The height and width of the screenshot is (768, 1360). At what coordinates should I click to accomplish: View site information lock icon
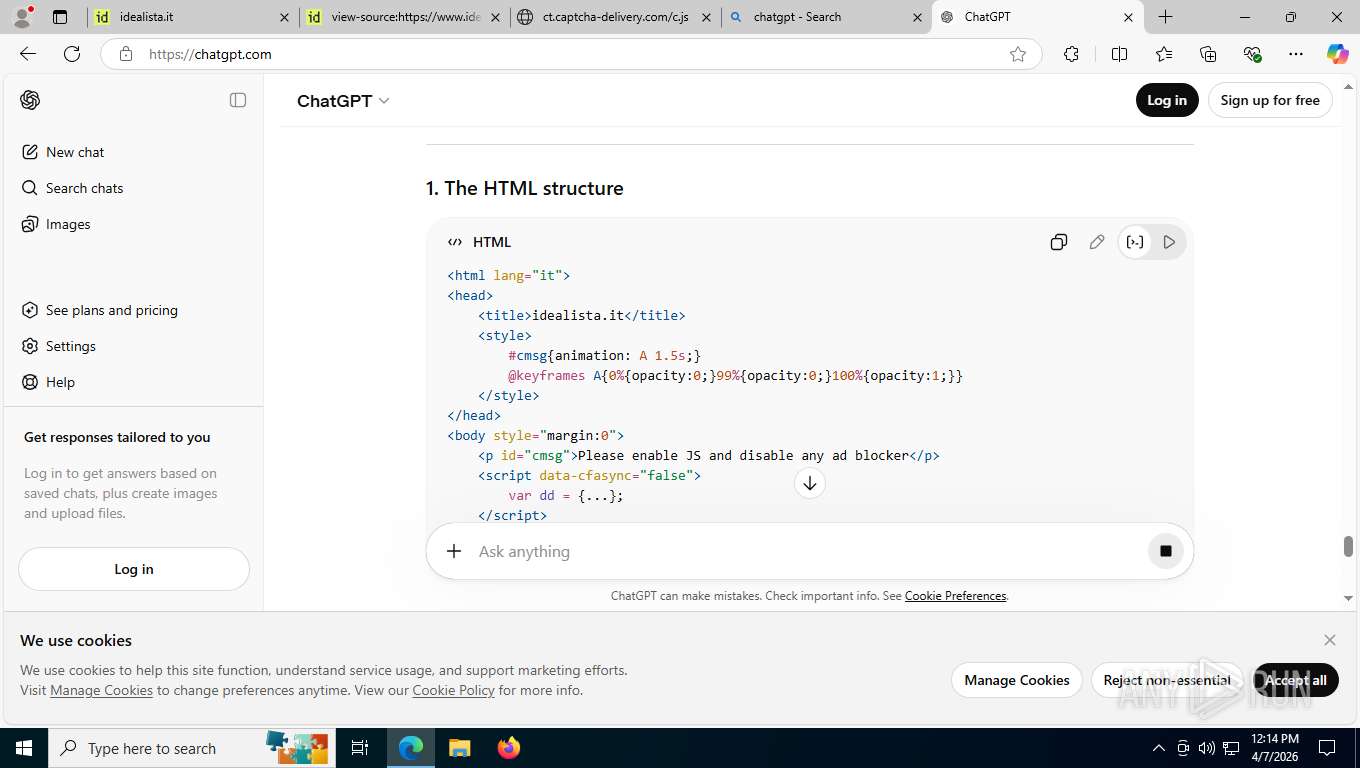pyautogui.click(x=125, y=54)
